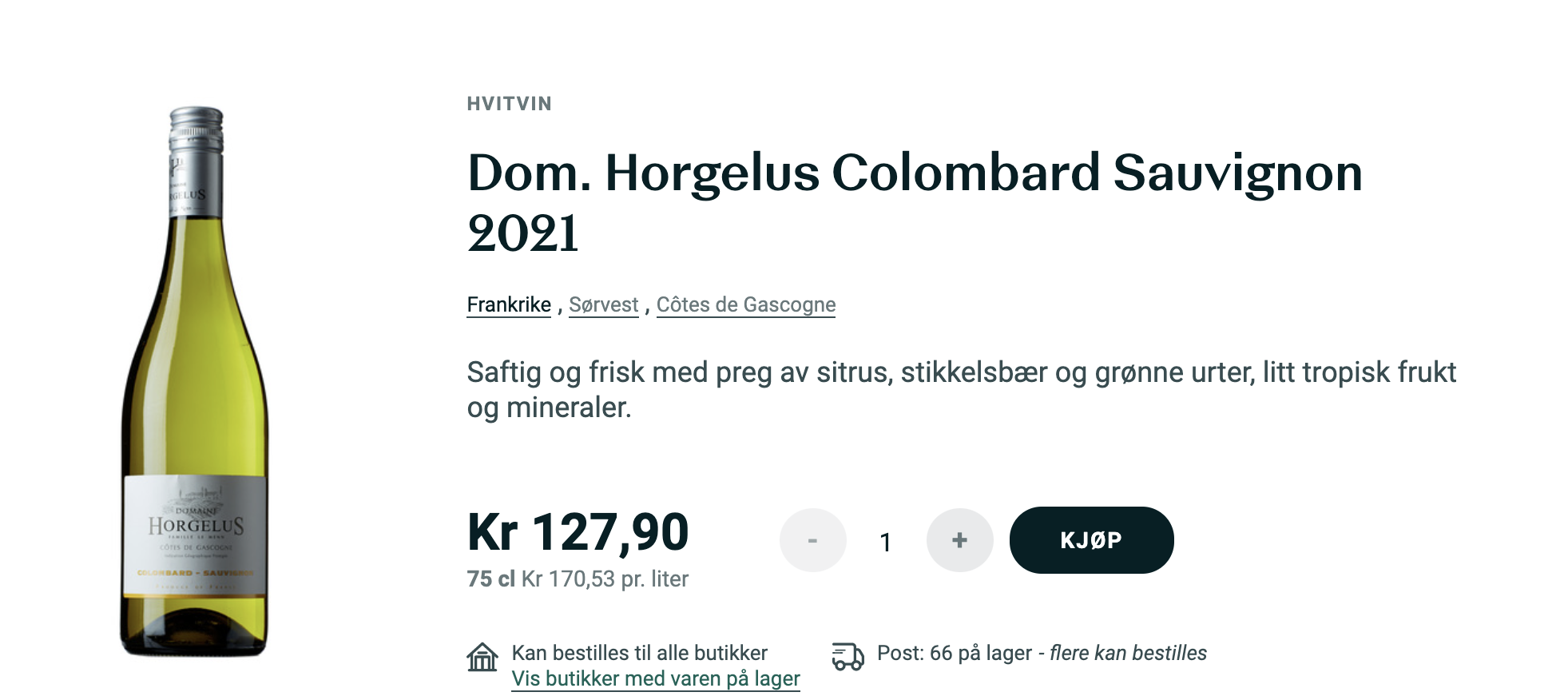
Task: Click the delivery truck icon
Action: [848, 656]
